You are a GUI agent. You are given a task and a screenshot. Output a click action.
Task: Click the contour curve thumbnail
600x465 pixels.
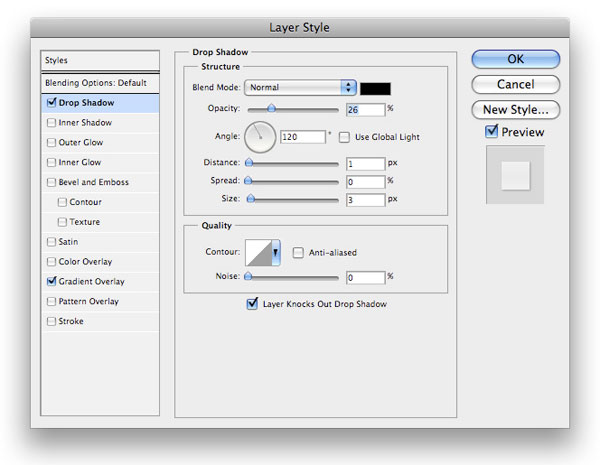258,253
